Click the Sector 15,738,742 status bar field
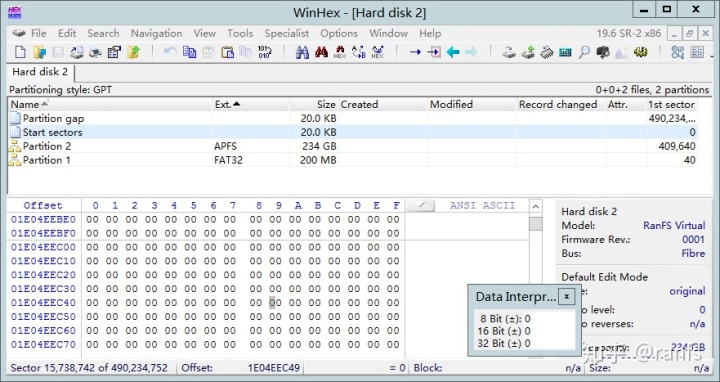 point(89,368)
